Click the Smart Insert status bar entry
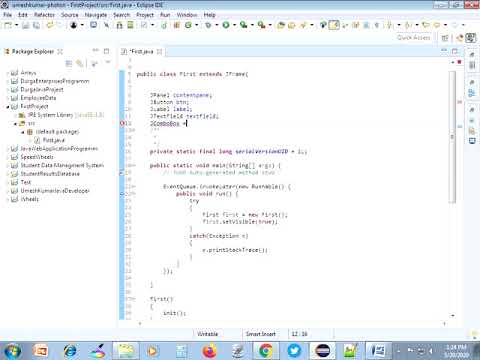 261,334
